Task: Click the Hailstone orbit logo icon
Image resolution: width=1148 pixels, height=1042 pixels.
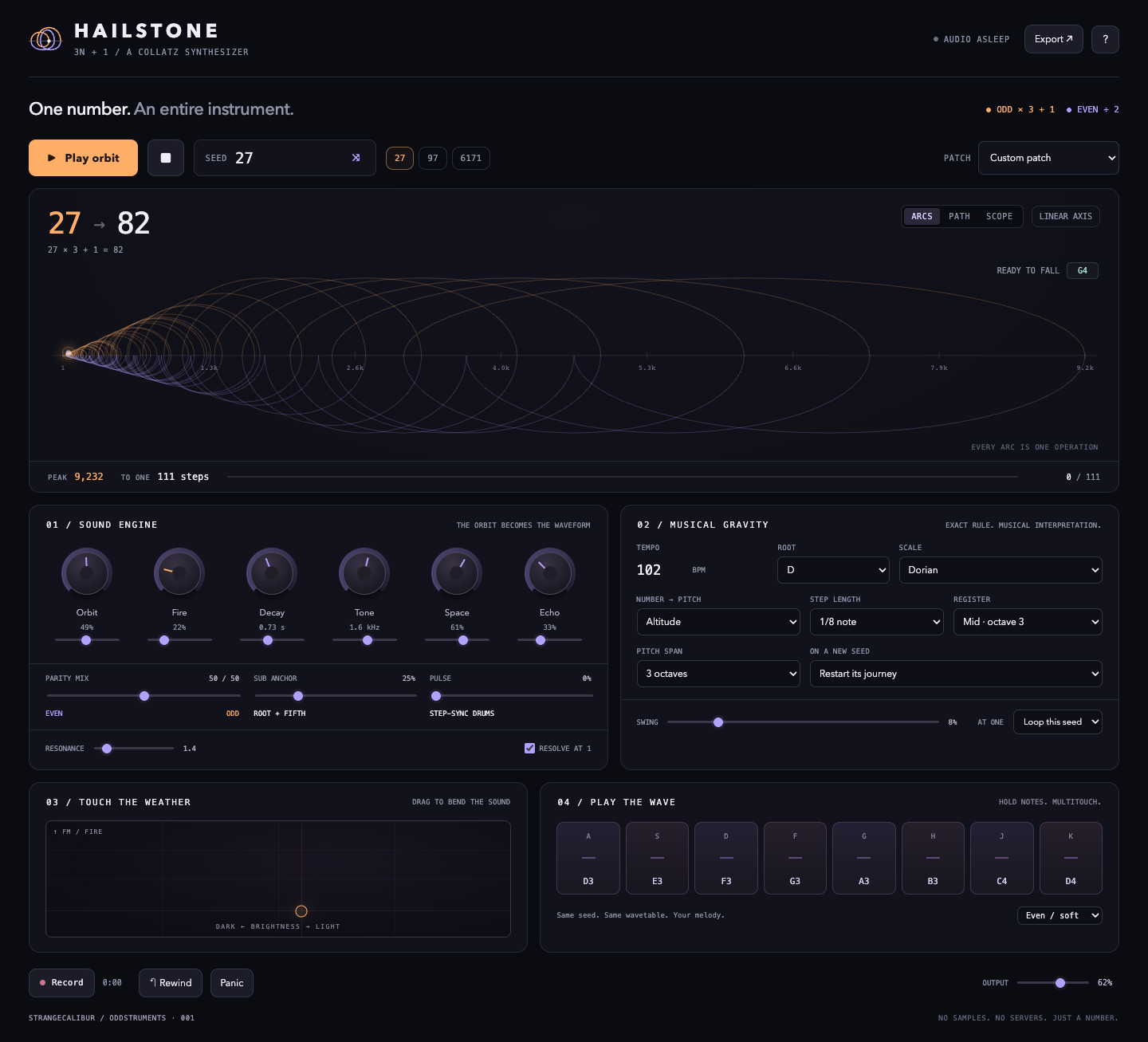Action: (x=45, y=39)
